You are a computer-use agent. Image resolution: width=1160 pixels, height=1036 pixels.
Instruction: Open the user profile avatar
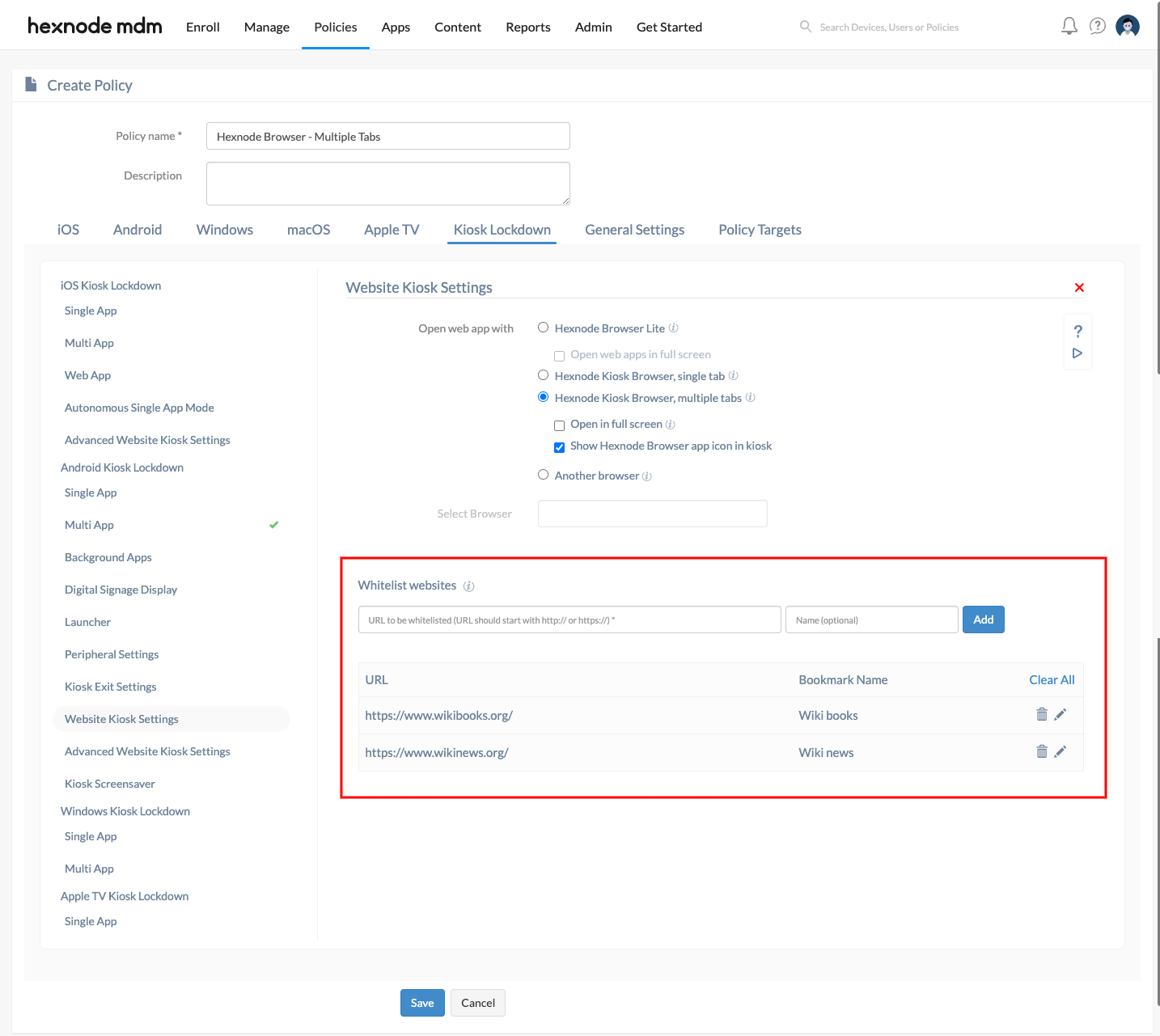coord(1128,27)
